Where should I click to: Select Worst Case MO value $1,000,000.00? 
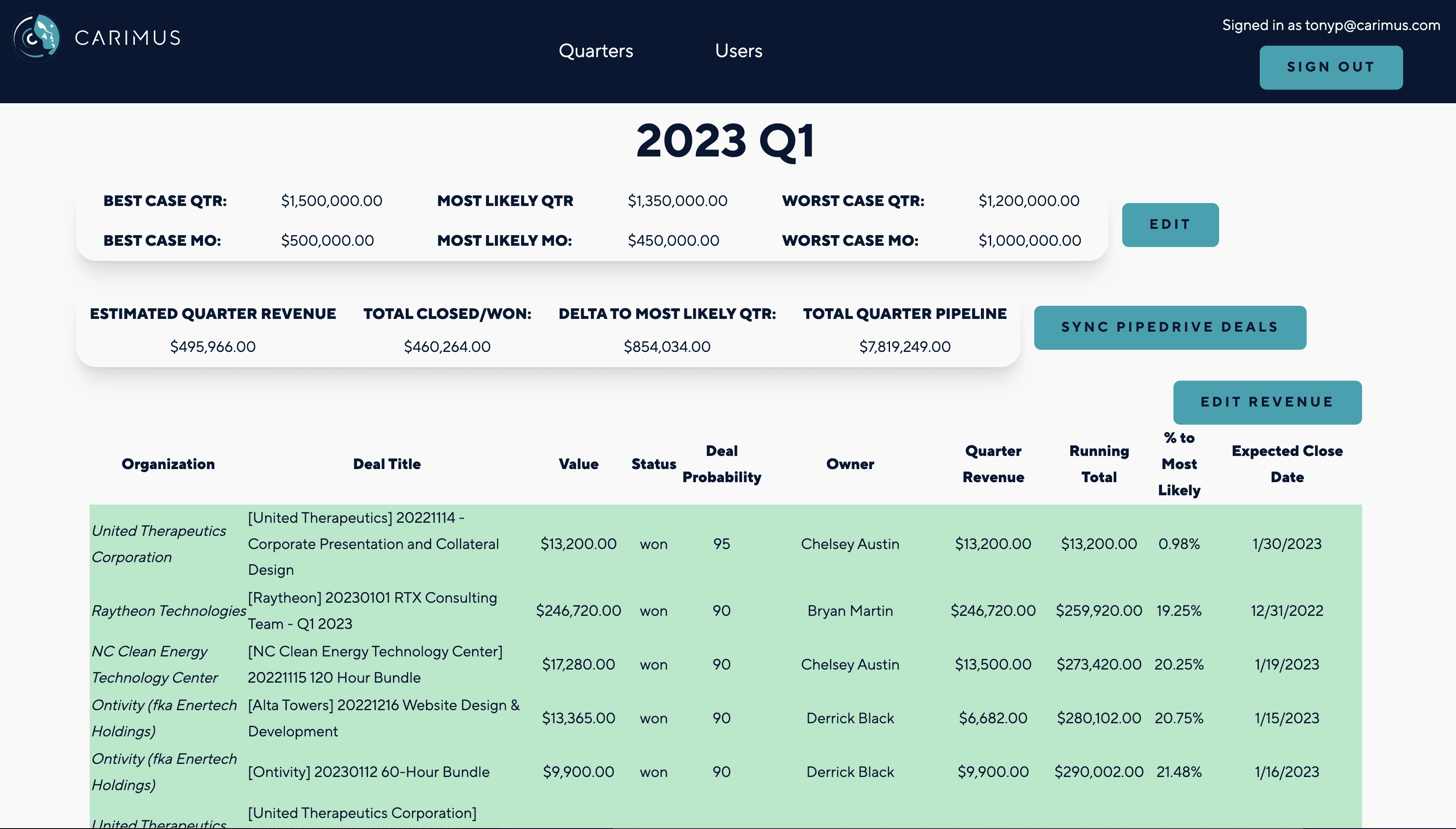click(1030, 240)
